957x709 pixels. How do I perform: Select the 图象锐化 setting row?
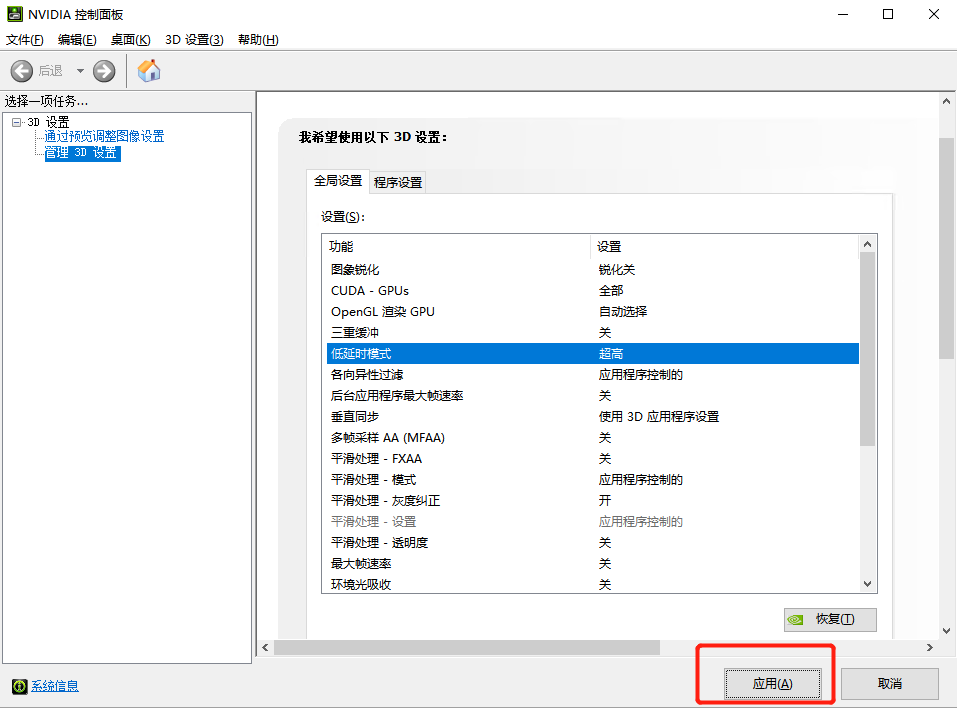(x=593, y=270)
